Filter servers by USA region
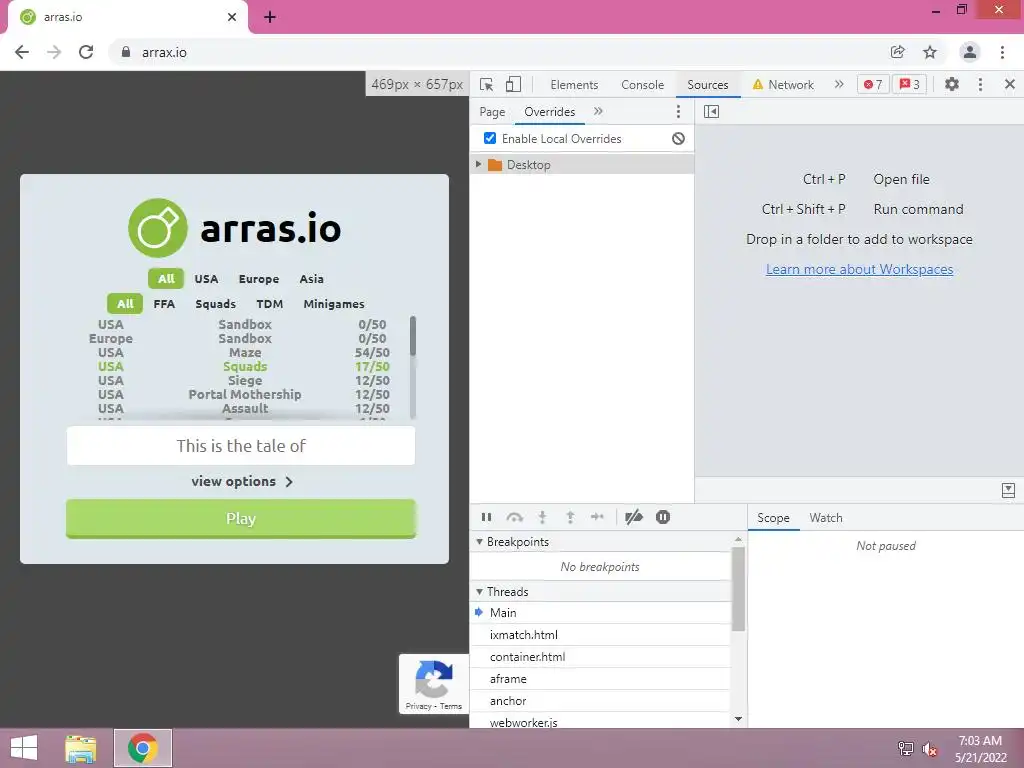The width and height of the screenshot is (1024, 768). [206, 279]
